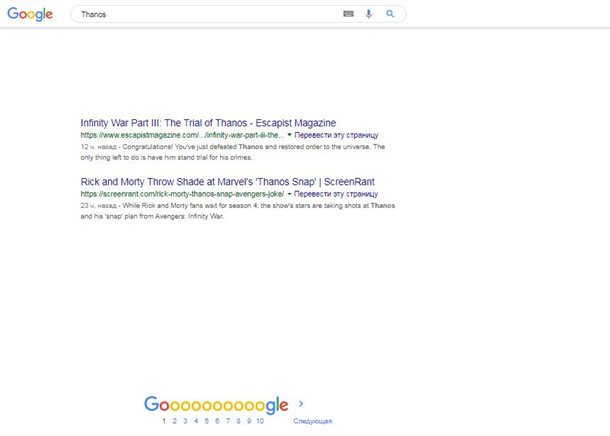
Task: Expand dropdown arrow next to escapistmagazine URL
Action: 289,135
